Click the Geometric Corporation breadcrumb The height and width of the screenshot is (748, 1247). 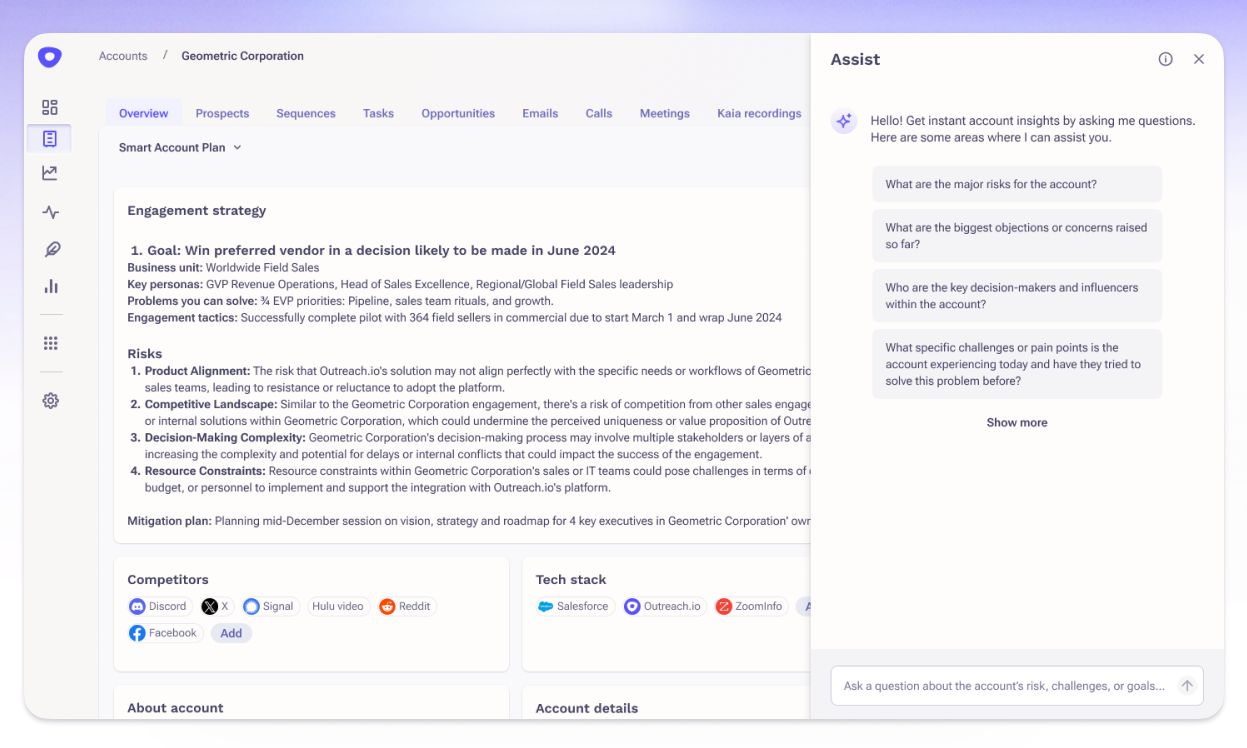(243, 56)
